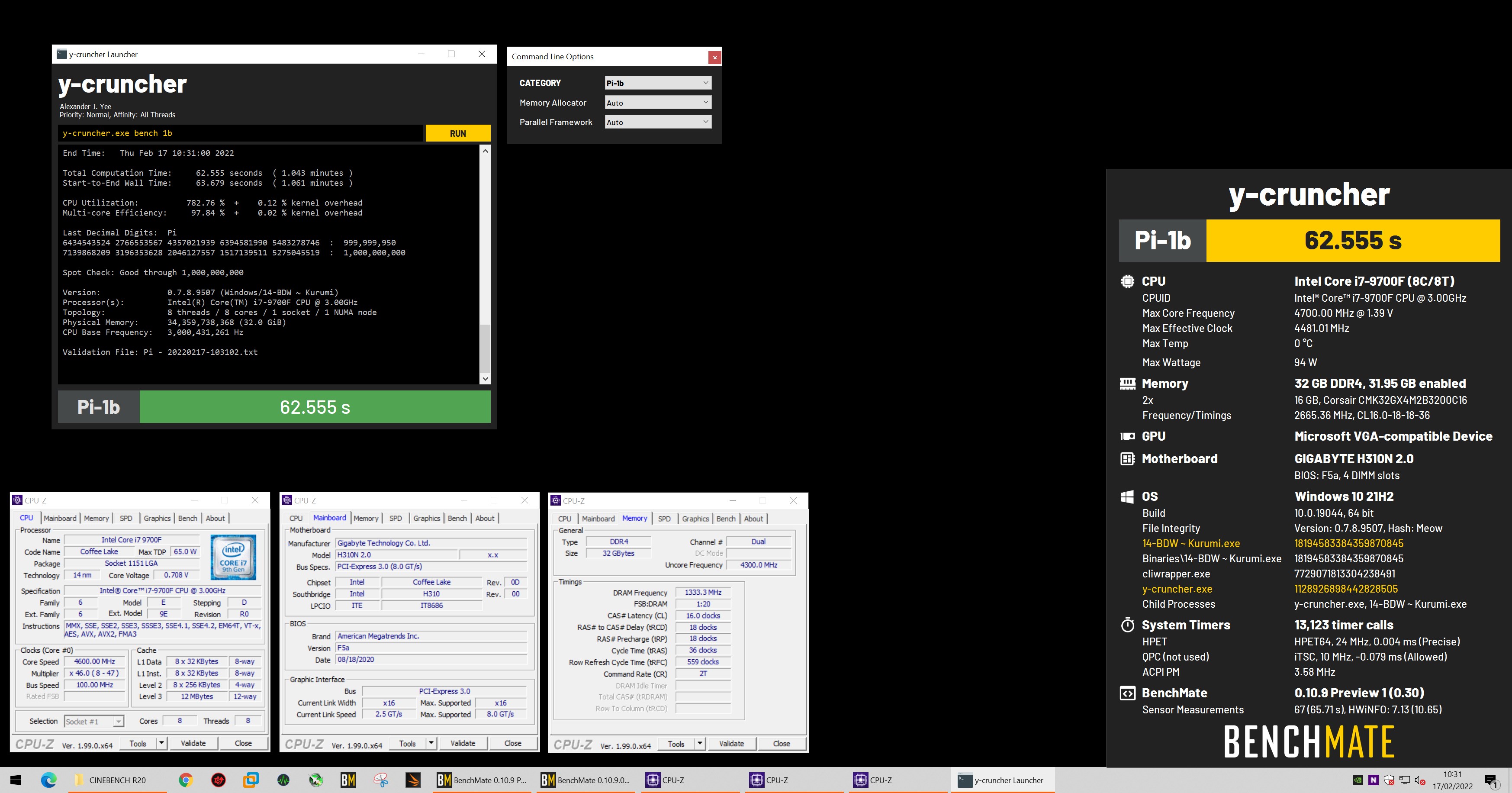Click Tools button in CPU-Z Memory window
Screen dimensions: 1512x793
coord(676,744)
